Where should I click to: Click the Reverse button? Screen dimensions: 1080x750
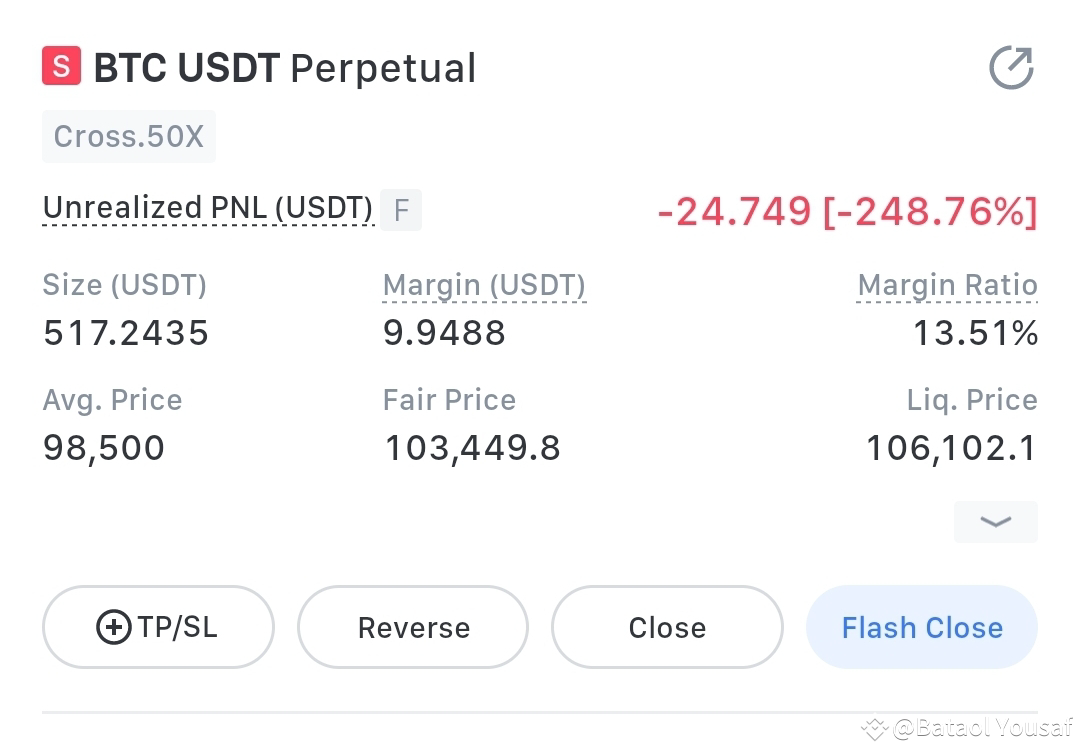(413, 627)
